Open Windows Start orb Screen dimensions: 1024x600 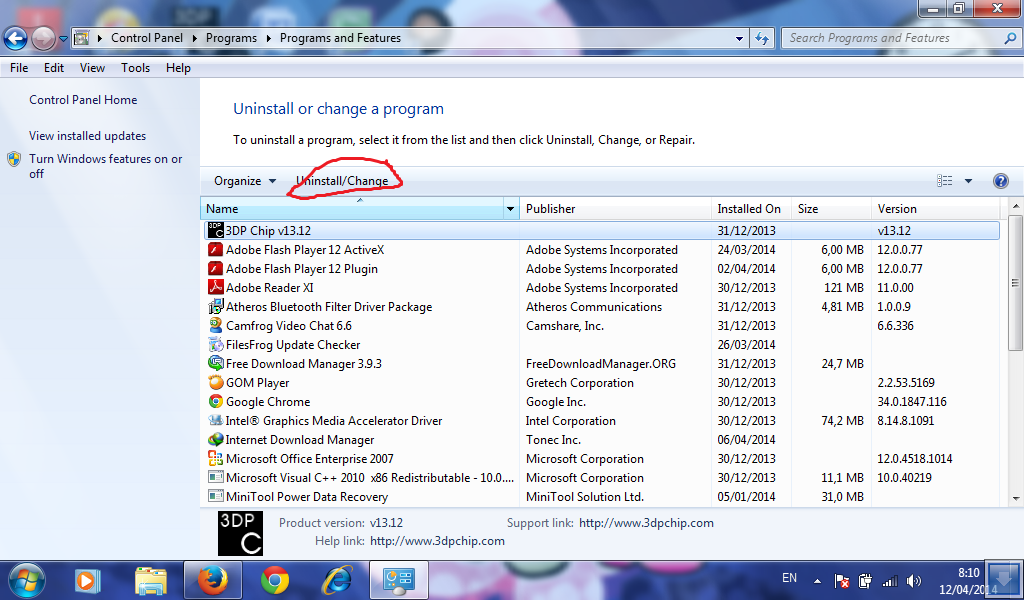tap(26, 580)
